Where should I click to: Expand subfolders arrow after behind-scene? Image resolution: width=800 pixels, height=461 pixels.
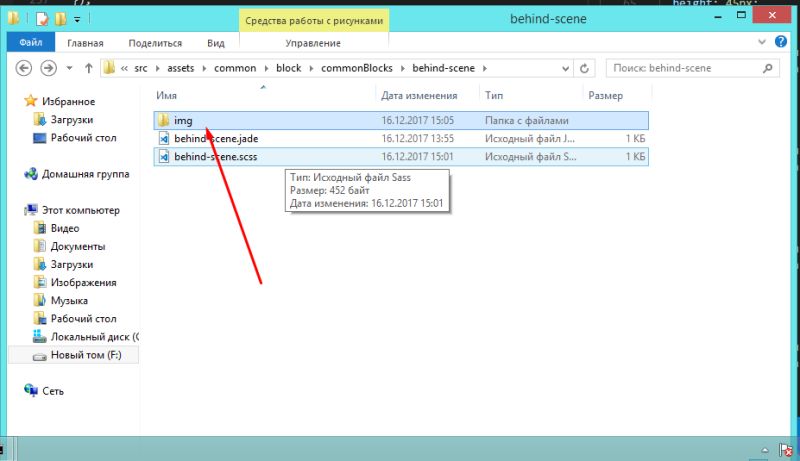(x=484, y=68)
